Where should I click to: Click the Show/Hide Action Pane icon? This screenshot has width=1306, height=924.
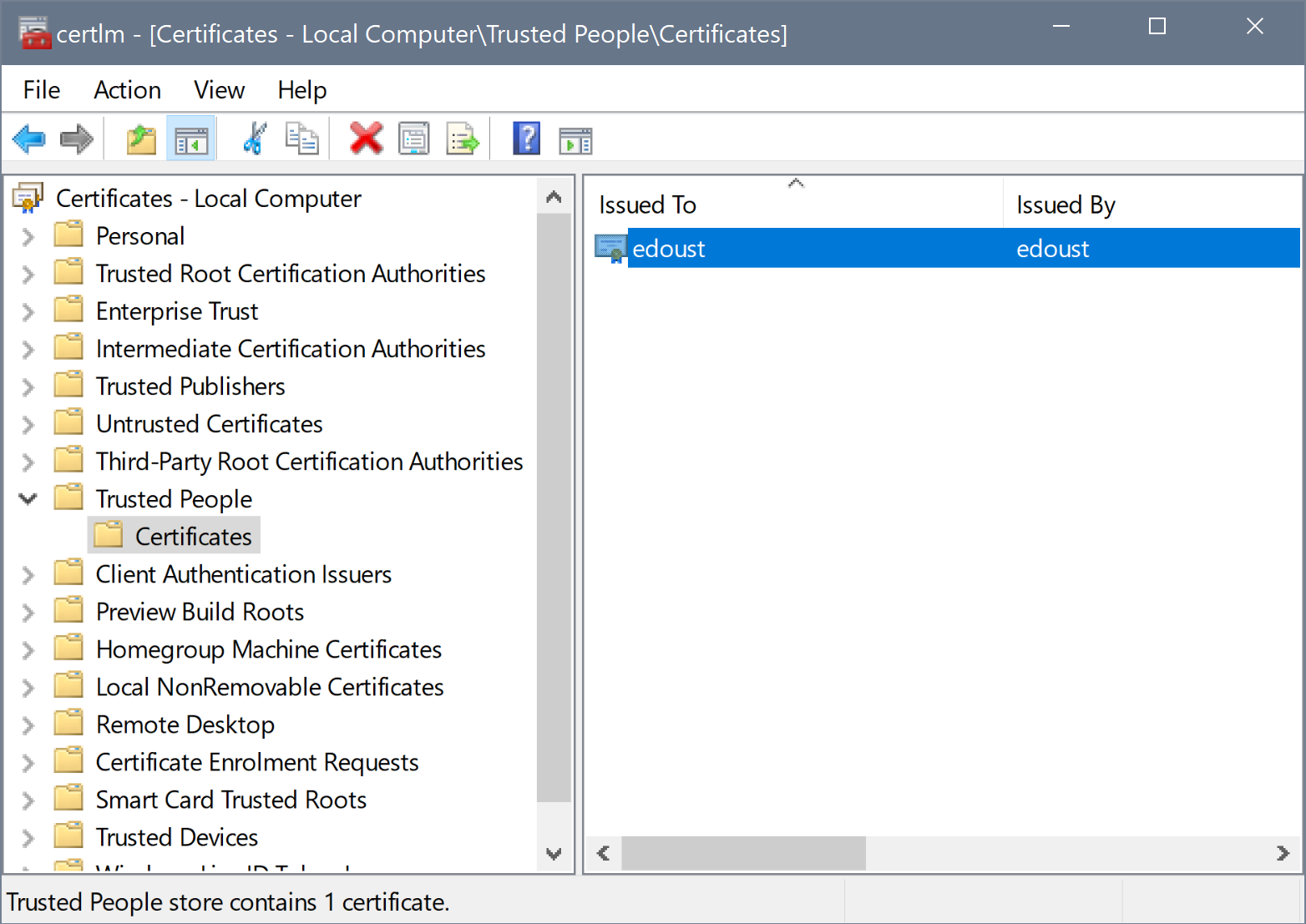pos(575,140)
